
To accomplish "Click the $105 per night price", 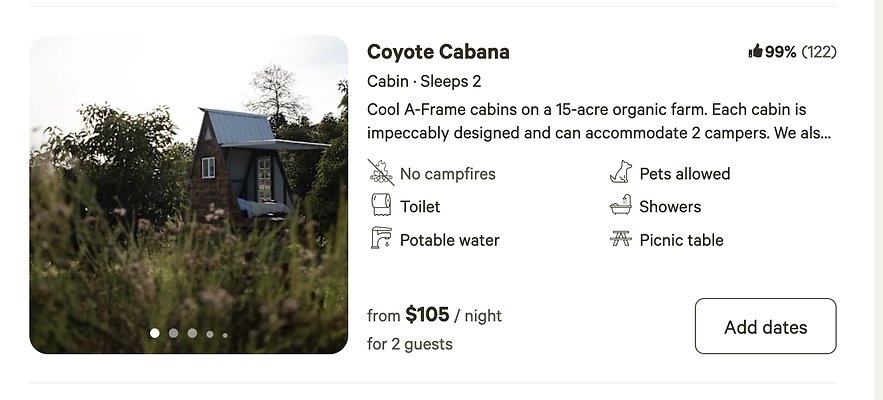I will [427, 315].
